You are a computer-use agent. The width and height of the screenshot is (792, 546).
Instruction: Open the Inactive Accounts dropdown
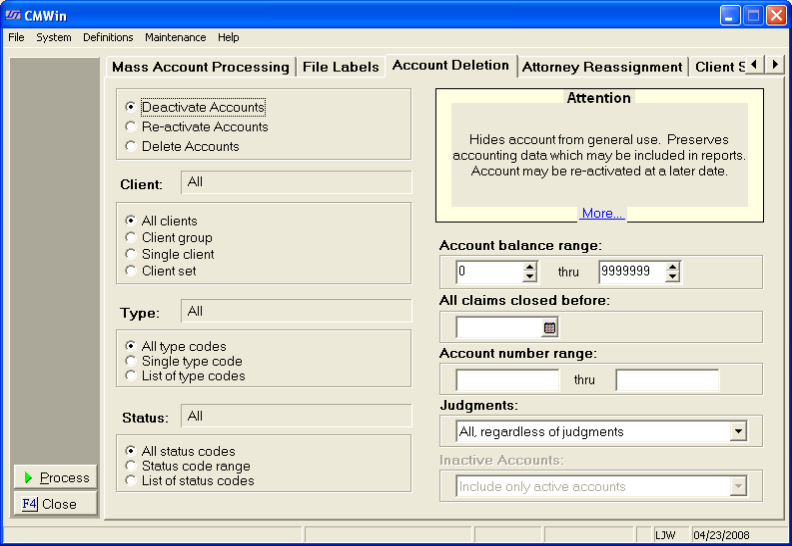pyautogui.click(x=738, y=487)
